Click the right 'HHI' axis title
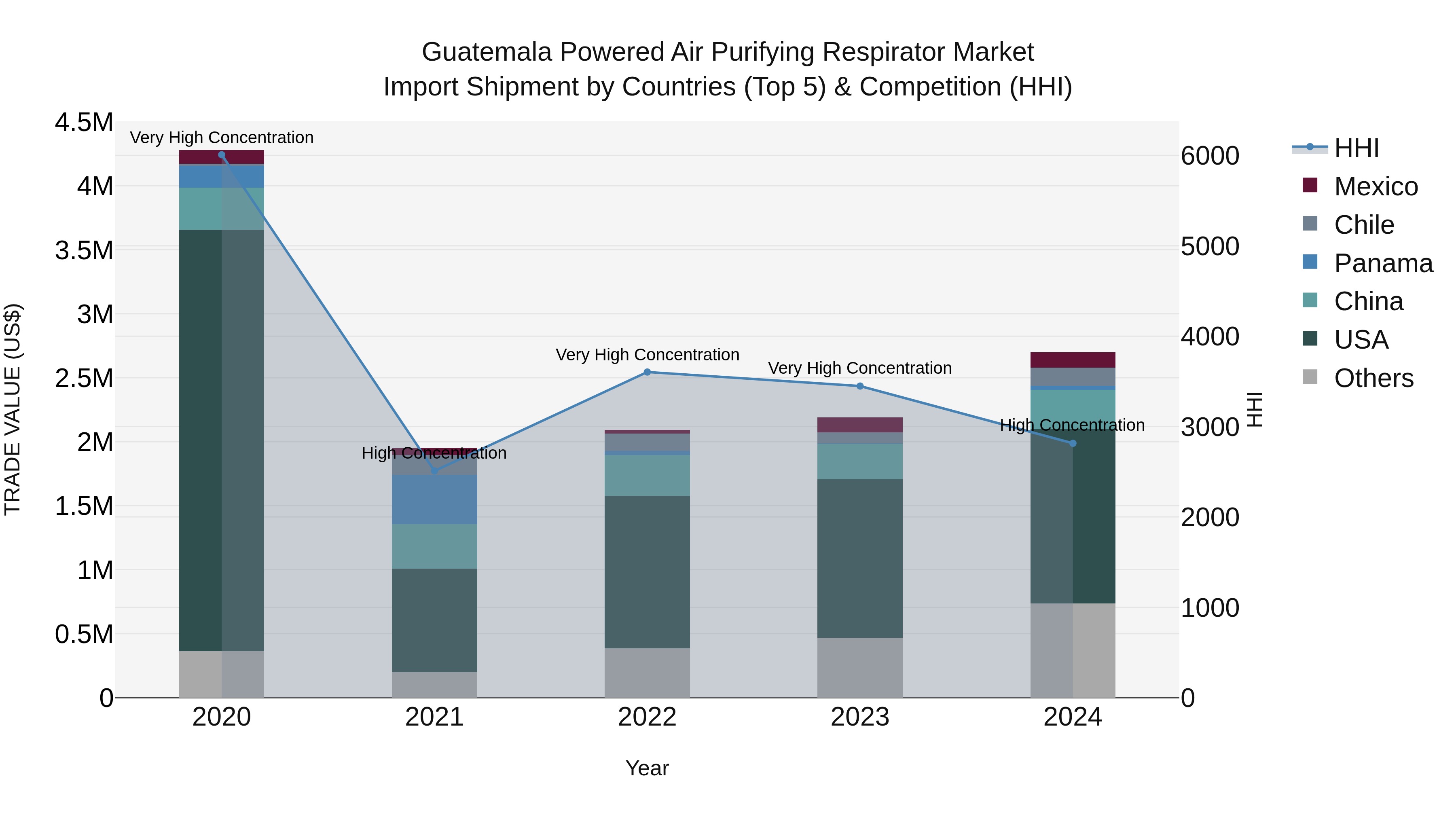The height and width of the screenshot is (819, 1456). tap(1254, 409)
